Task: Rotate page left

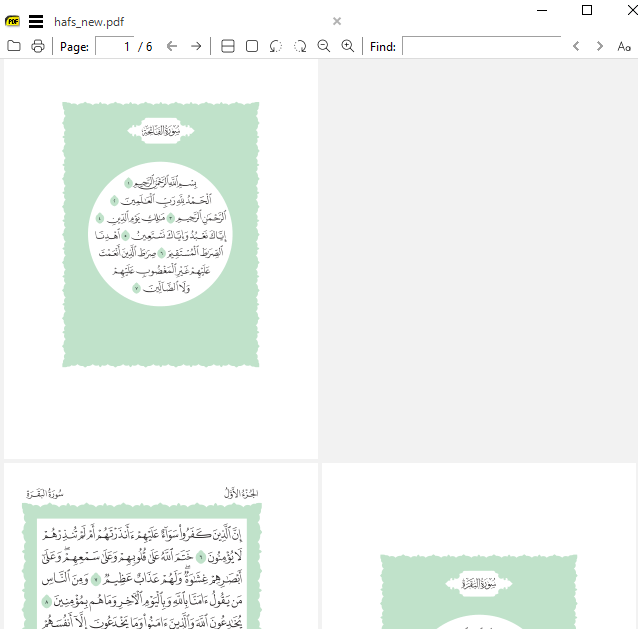Action: coord(276,46)
